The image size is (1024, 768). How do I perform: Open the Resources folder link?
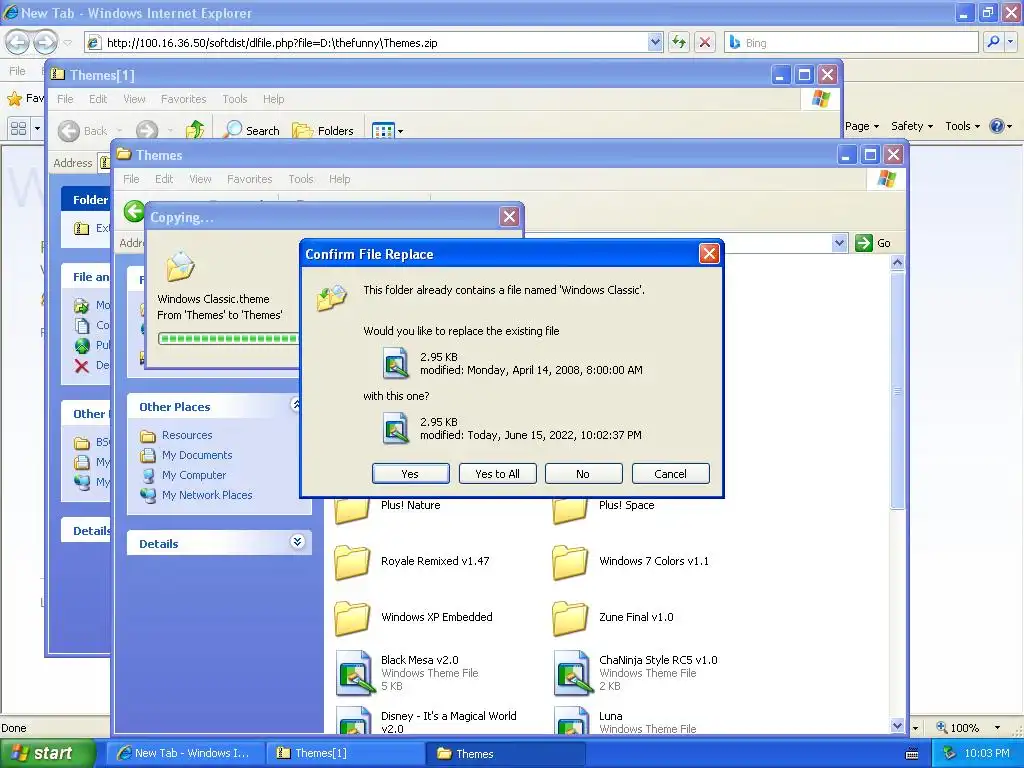(x=187, y=435)
